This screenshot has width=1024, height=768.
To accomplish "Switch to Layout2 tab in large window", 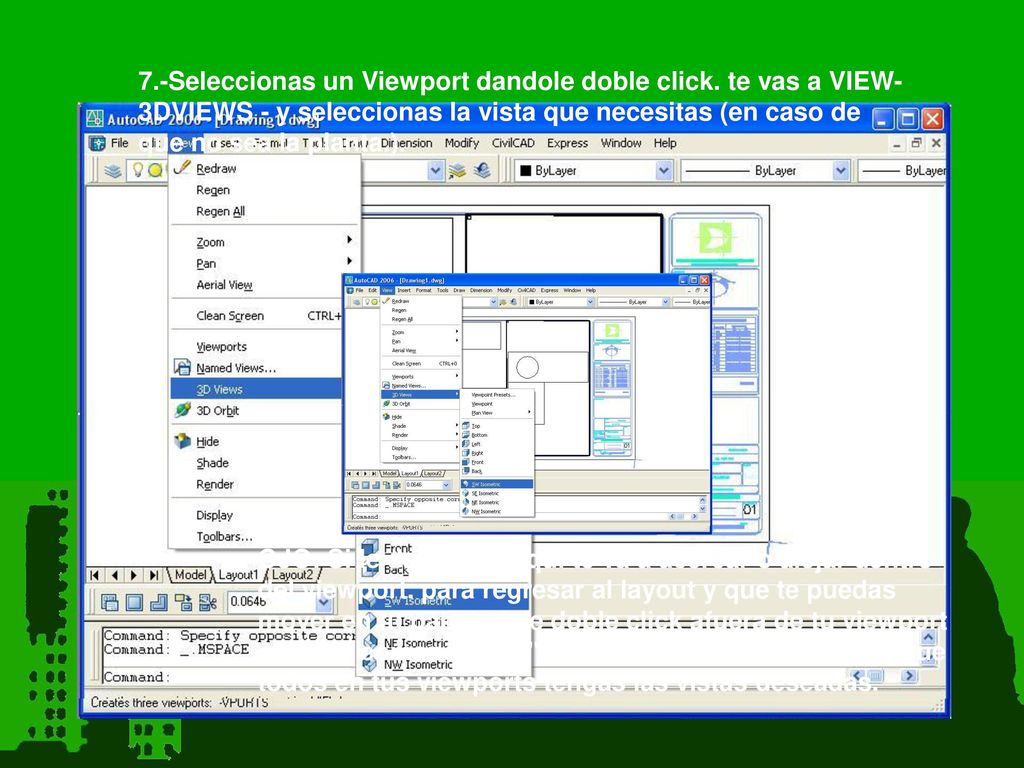I will pyautogui.click(x=292, y=575).
